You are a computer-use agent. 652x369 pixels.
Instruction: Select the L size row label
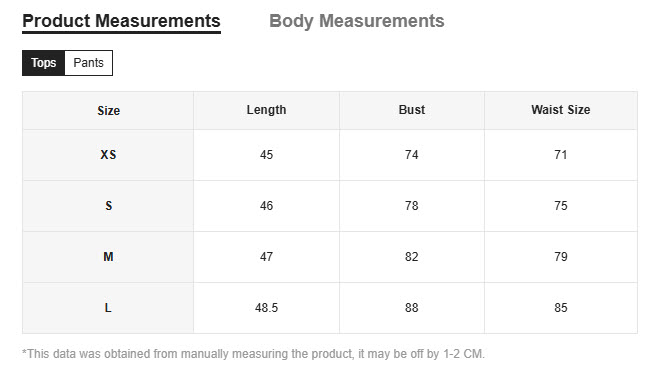pos(108,308)
